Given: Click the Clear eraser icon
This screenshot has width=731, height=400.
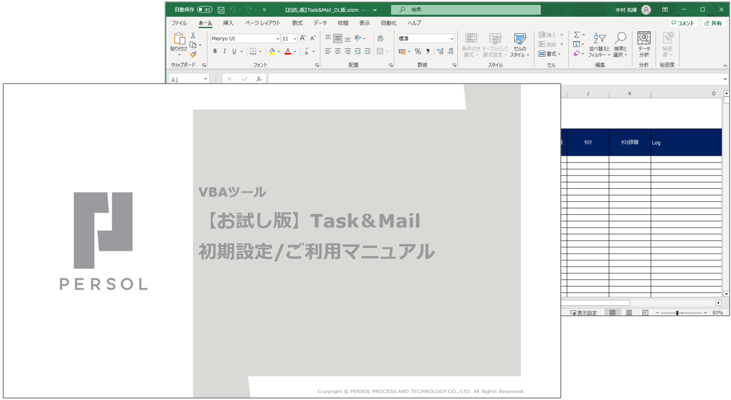Looking at the screenshot, I should click(x=577, y=54).
